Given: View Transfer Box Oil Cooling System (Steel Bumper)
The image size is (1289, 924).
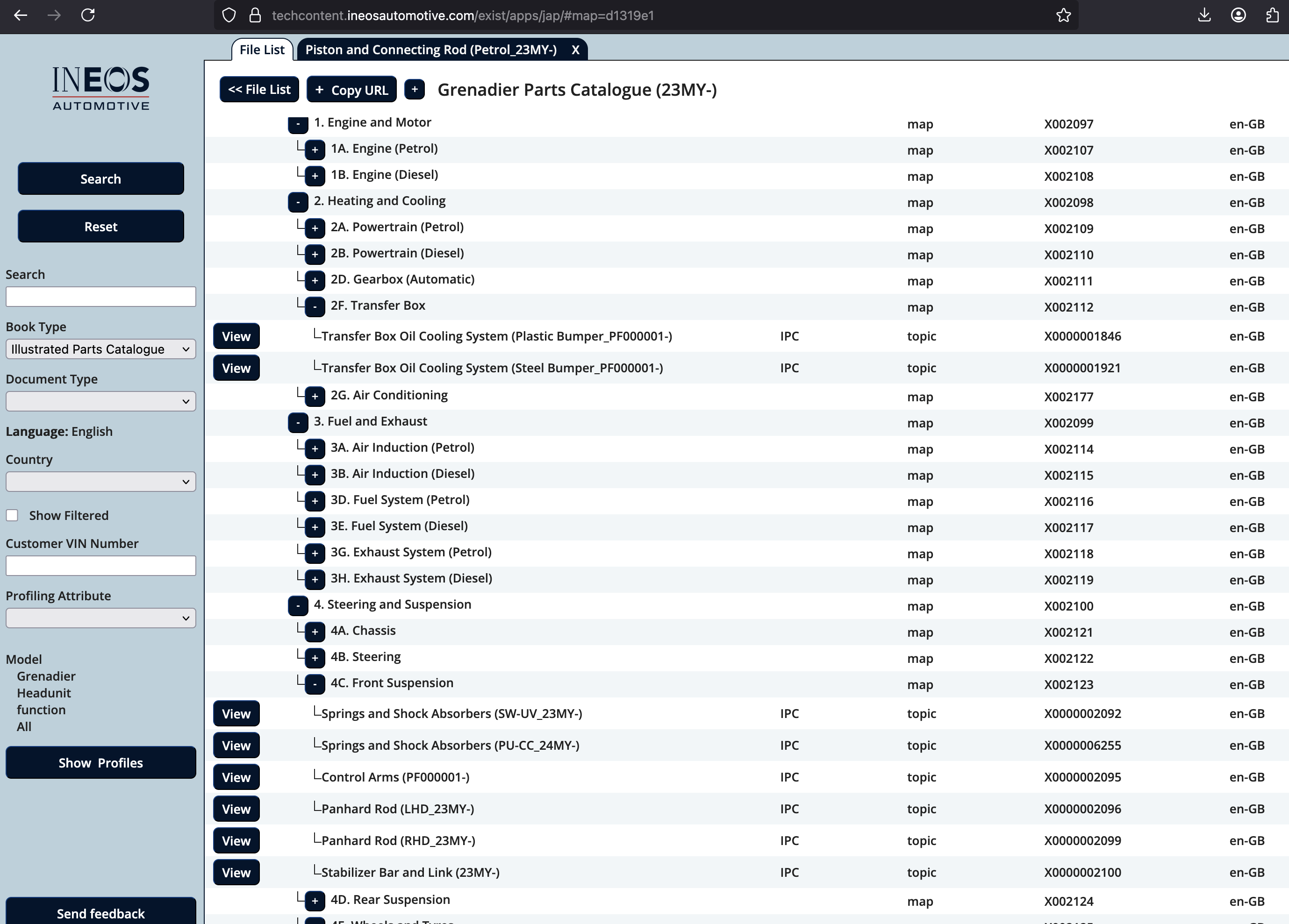Looking at the screenshot, I should [x=236, y=368].
